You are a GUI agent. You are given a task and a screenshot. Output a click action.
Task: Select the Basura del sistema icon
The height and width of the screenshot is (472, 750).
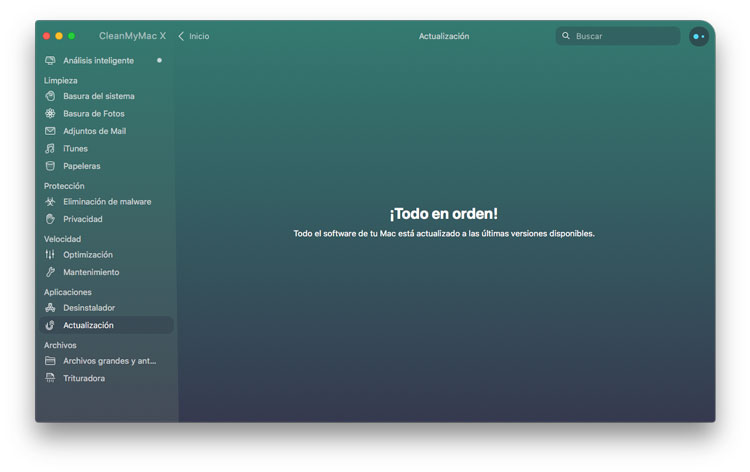pos(50,96)
